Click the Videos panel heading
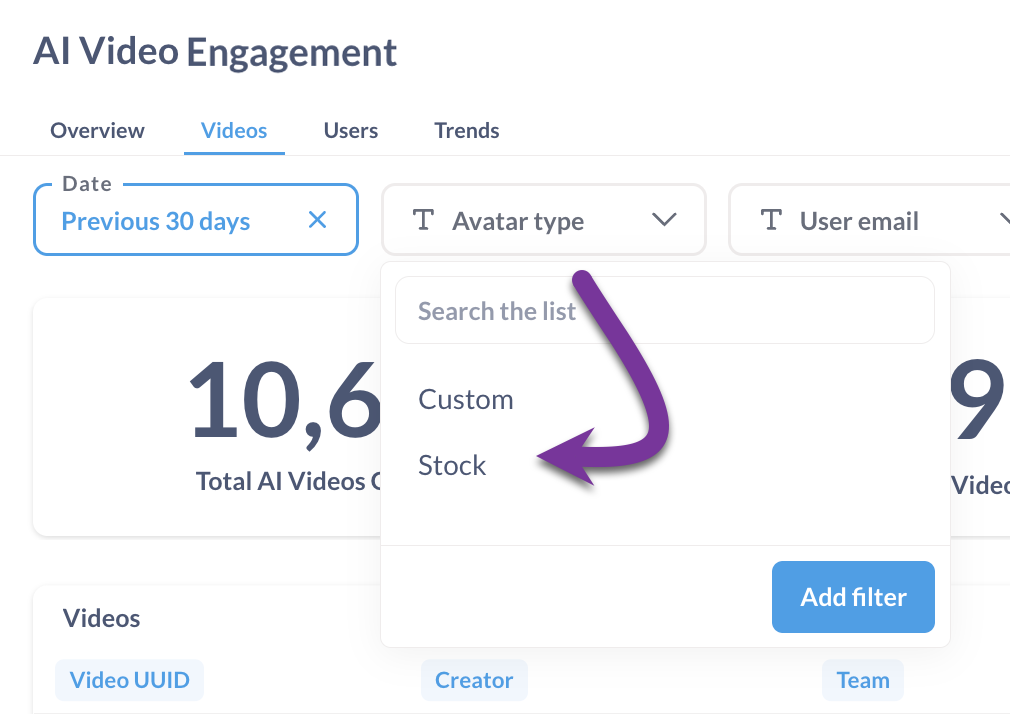This screenshot has height=714, width=1010. pos(101,618)
